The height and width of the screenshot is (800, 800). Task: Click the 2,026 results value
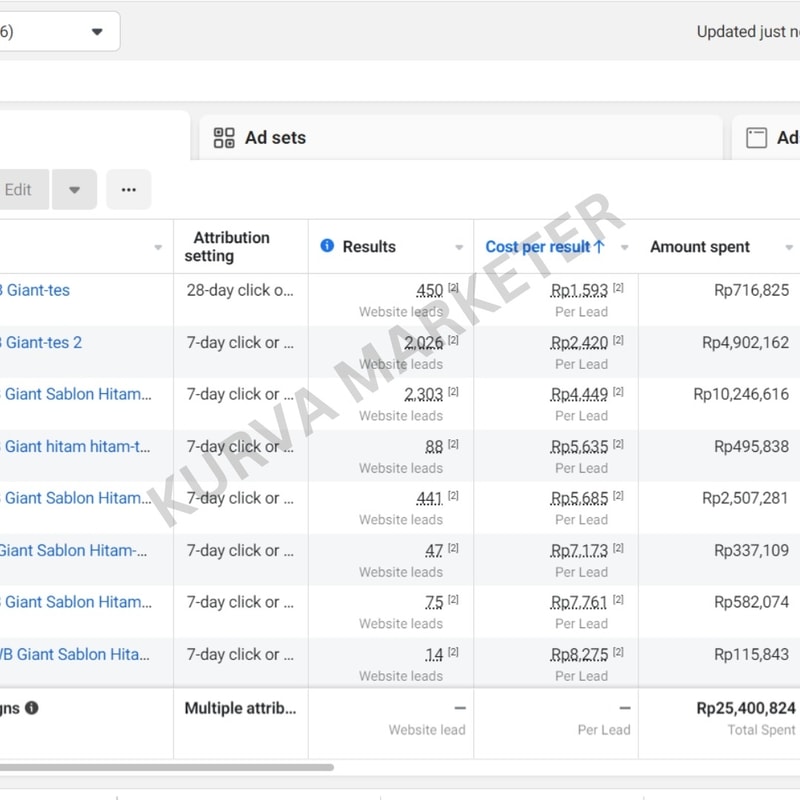423,343
